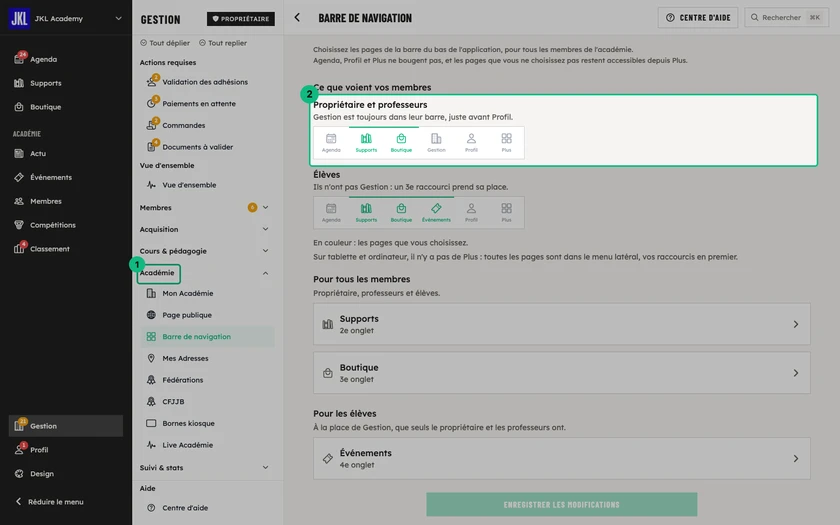840x525 pixels.
Task: Click Boutique tab in Élèves preview bar
Action: [x=401, y=213]
